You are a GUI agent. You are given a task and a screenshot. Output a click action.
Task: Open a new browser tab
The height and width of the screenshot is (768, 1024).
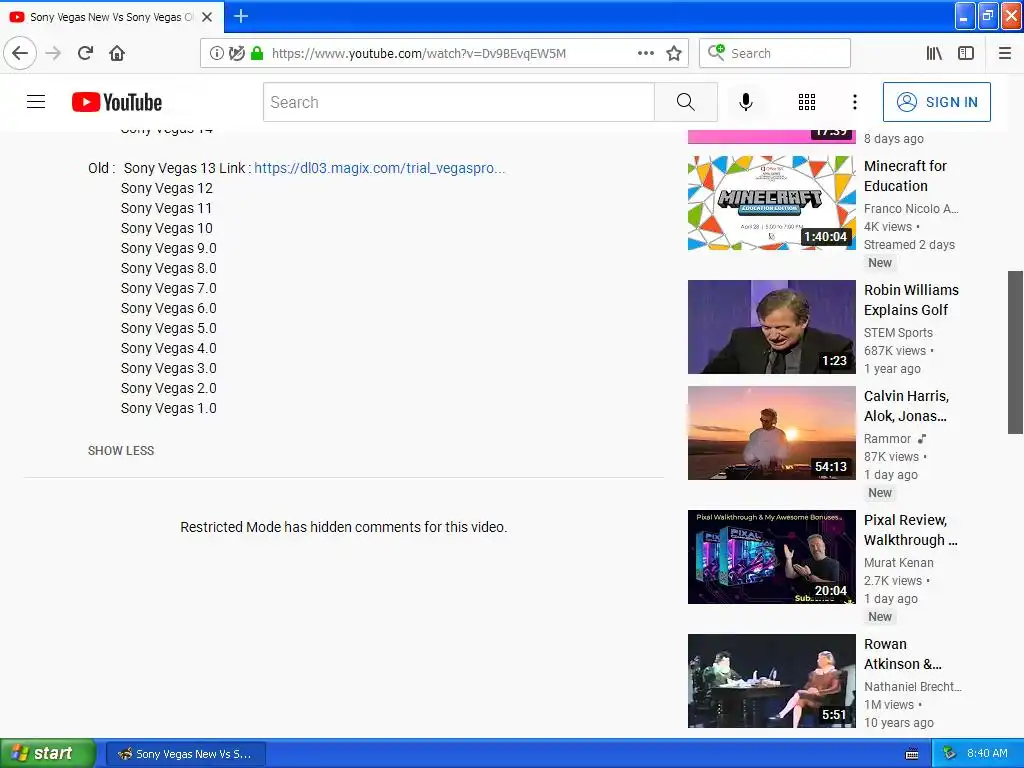(240, 16)
